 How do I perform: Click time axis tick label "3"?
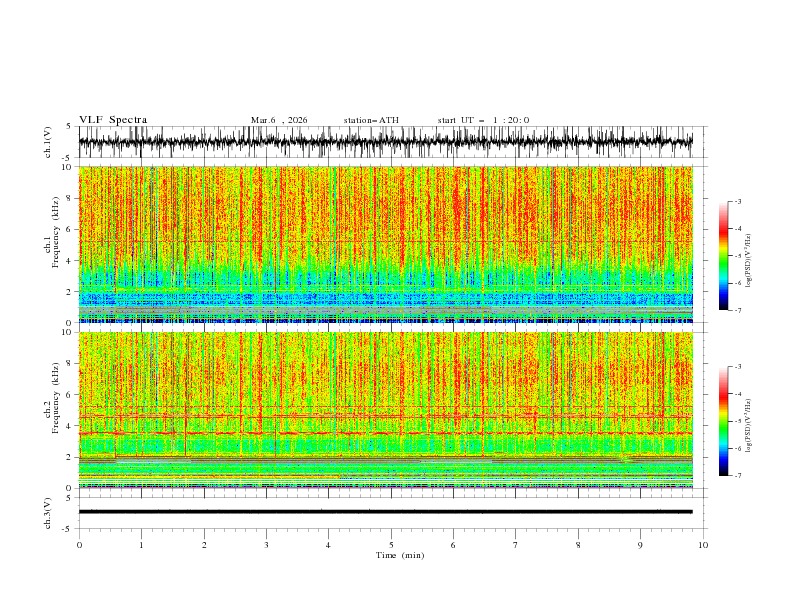[266, 545]
